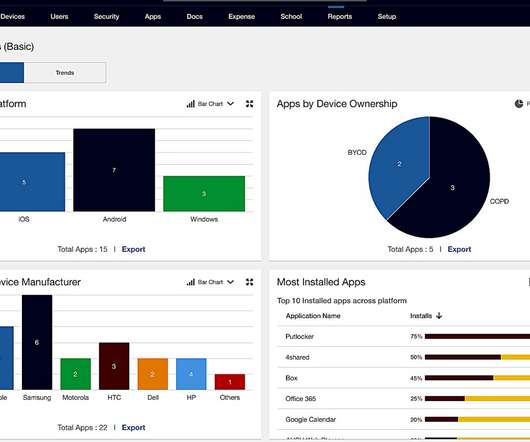This screenshot has height=442, width=530.
Task: Click the 4shared 50% install progress bar
Action: 477,357
